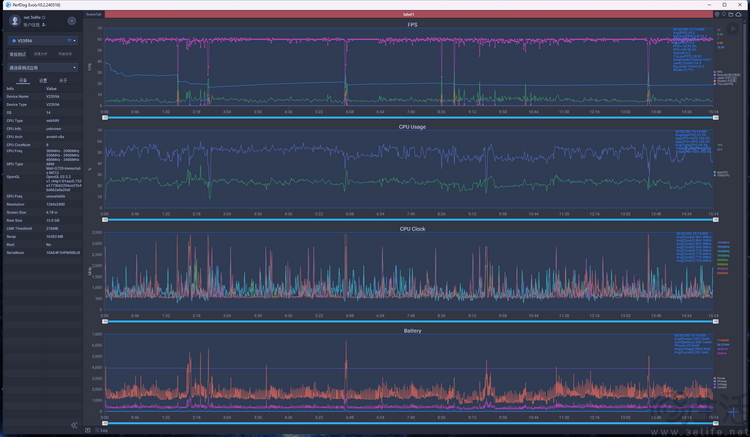
Task: Click the CPU Arch value arm64-v8a
Action: pos(55,137)
